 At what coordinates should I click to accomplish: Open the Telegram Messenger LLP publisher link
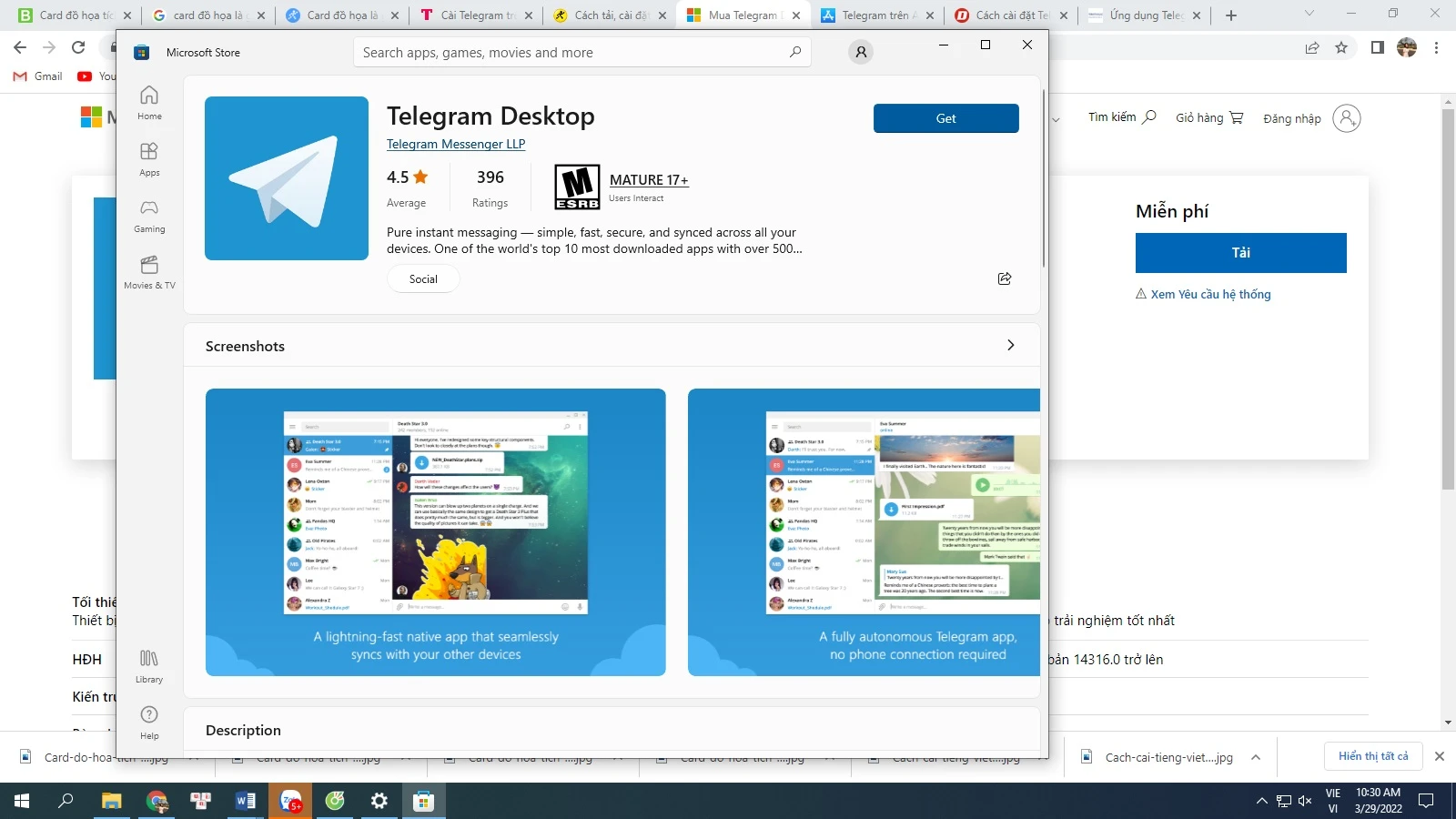456,144
